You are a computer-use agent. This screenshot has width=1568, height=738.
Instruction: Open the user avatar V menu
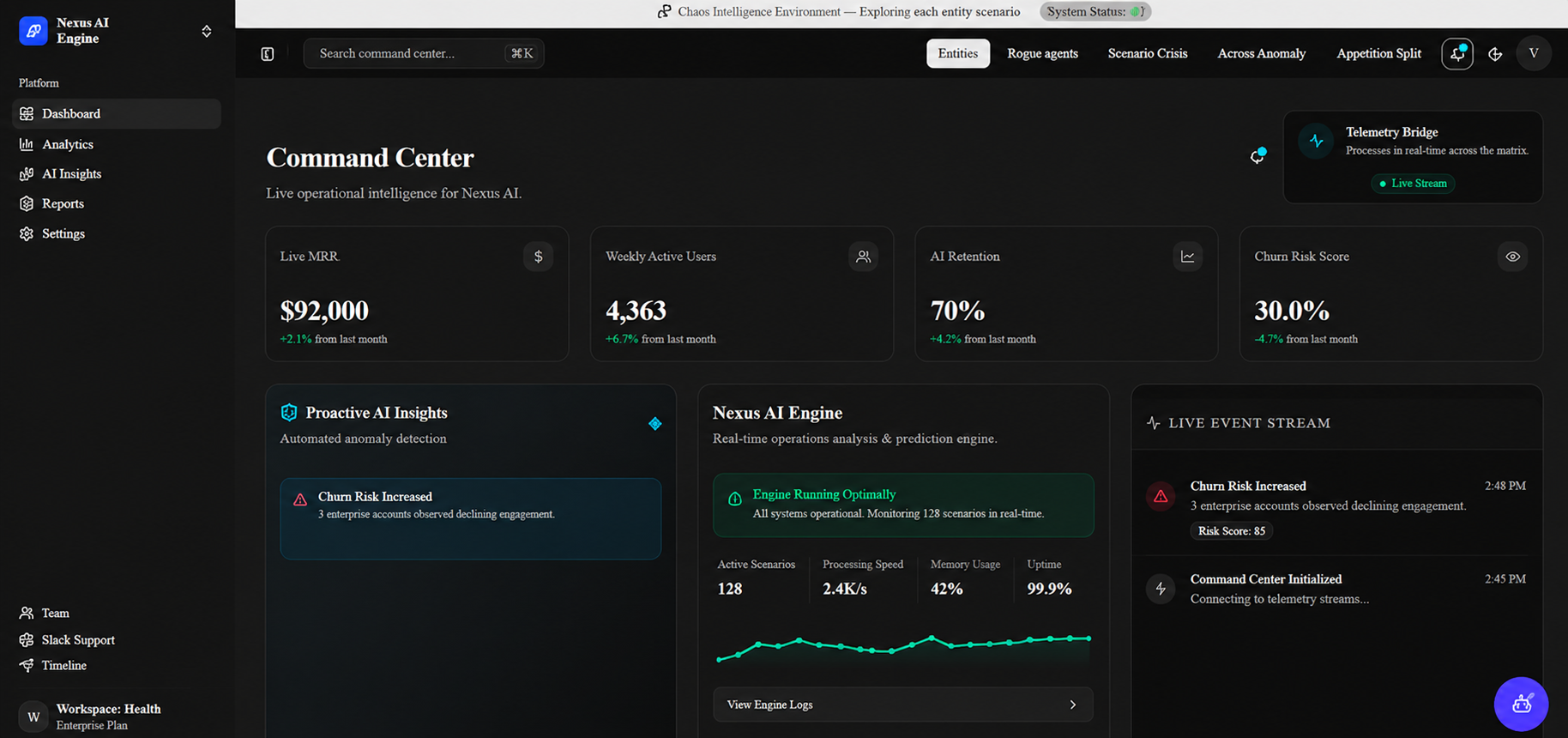pos(1534,53)
